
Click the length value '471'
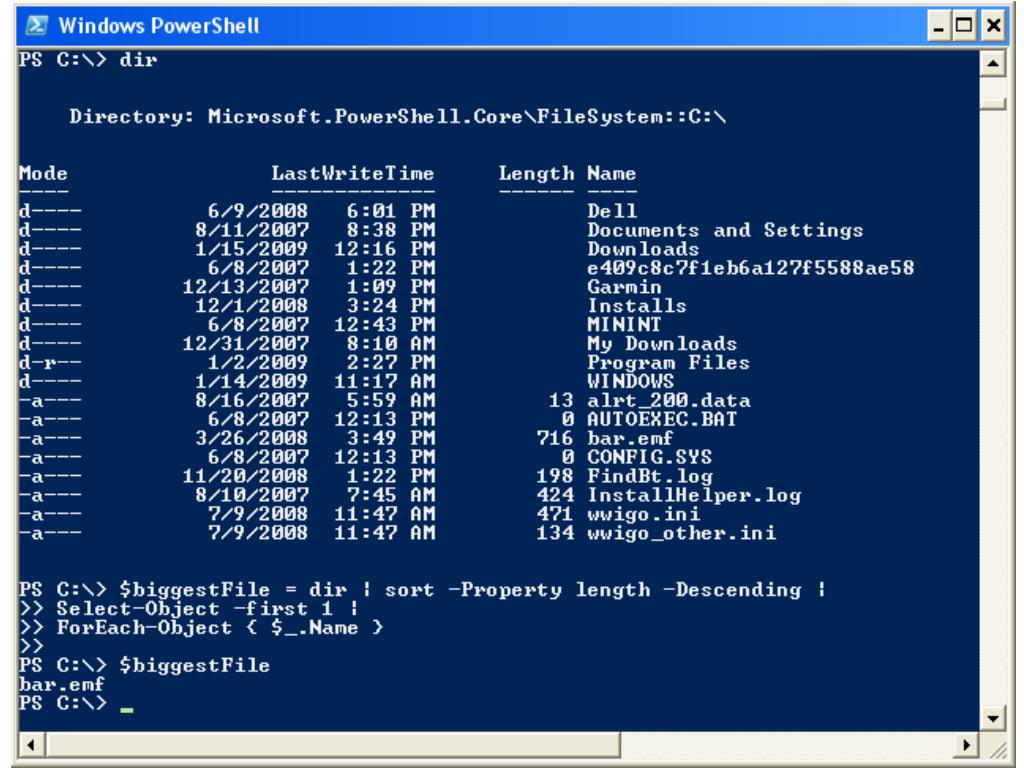555,514
